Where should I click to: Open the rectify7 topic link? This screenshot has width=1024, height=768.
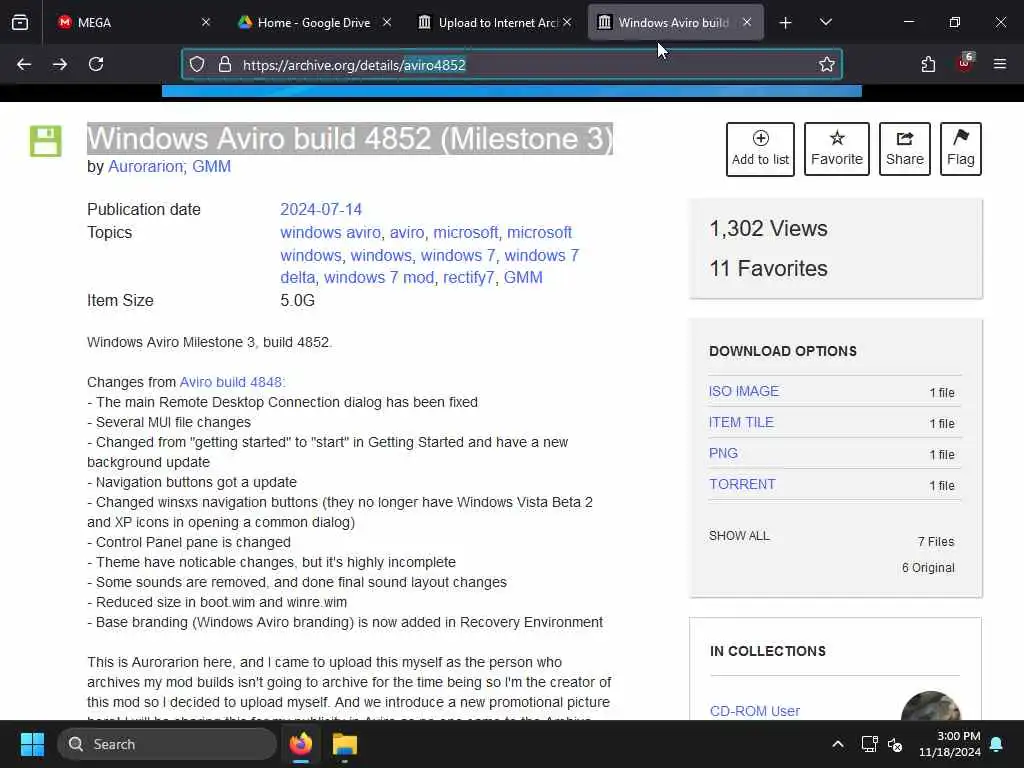[468, 278]
